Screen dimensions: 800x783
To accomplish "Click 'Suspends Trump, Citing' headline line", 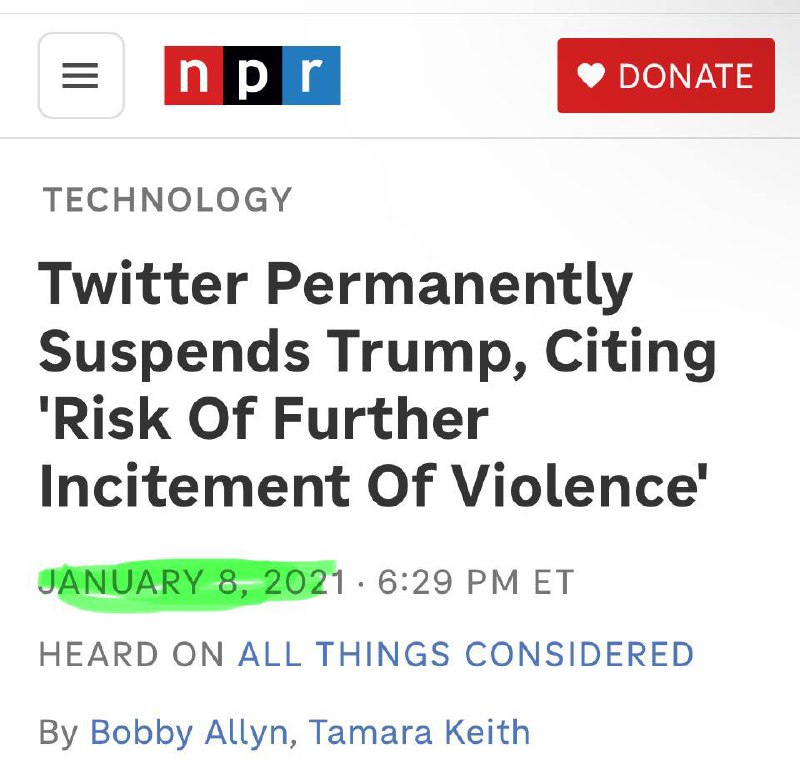I will coord(378,353).
